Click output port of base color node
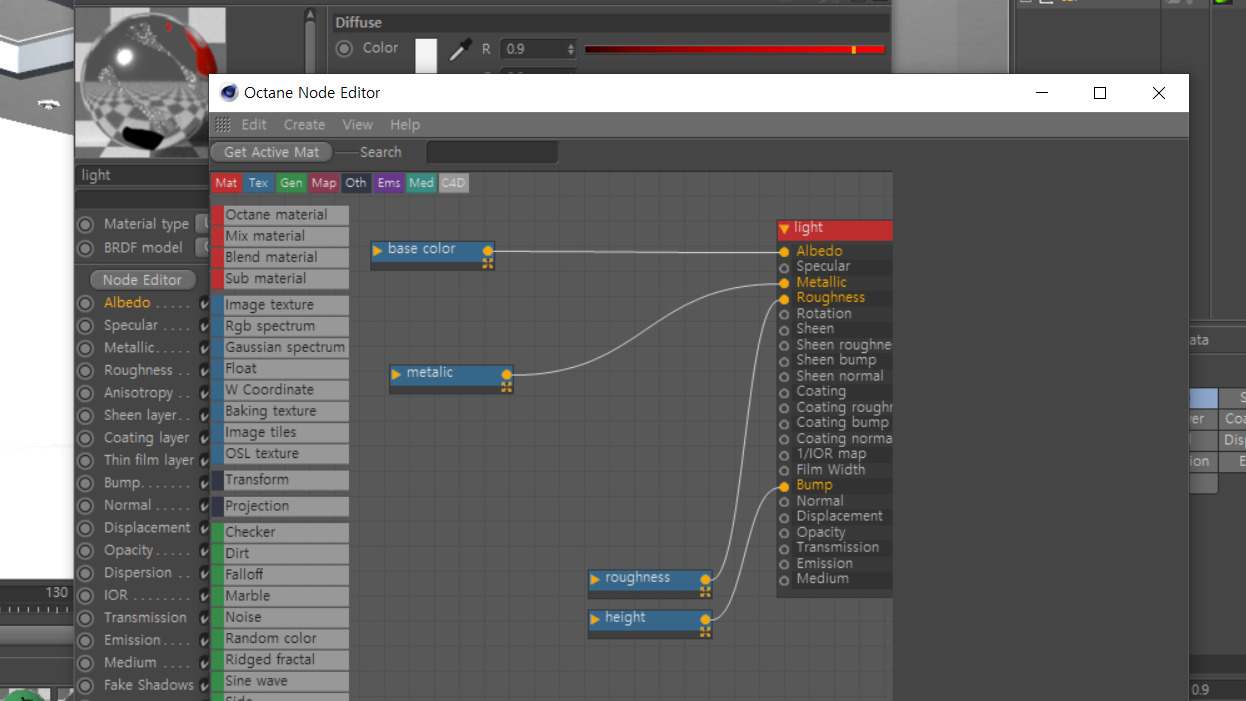 coord(488,251)
